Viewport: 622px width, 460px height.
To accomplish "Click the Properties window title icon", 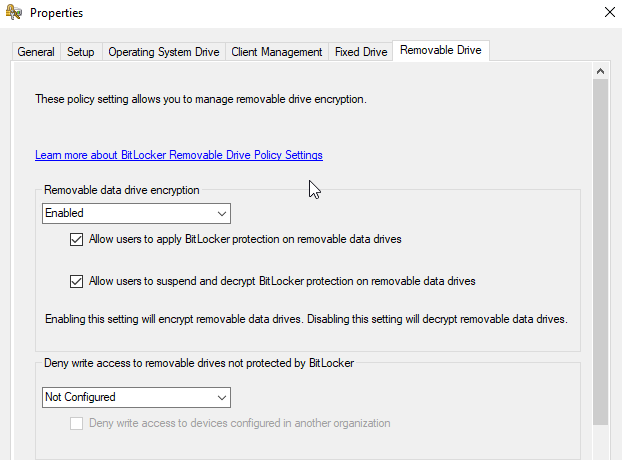I will coord(14,12).
